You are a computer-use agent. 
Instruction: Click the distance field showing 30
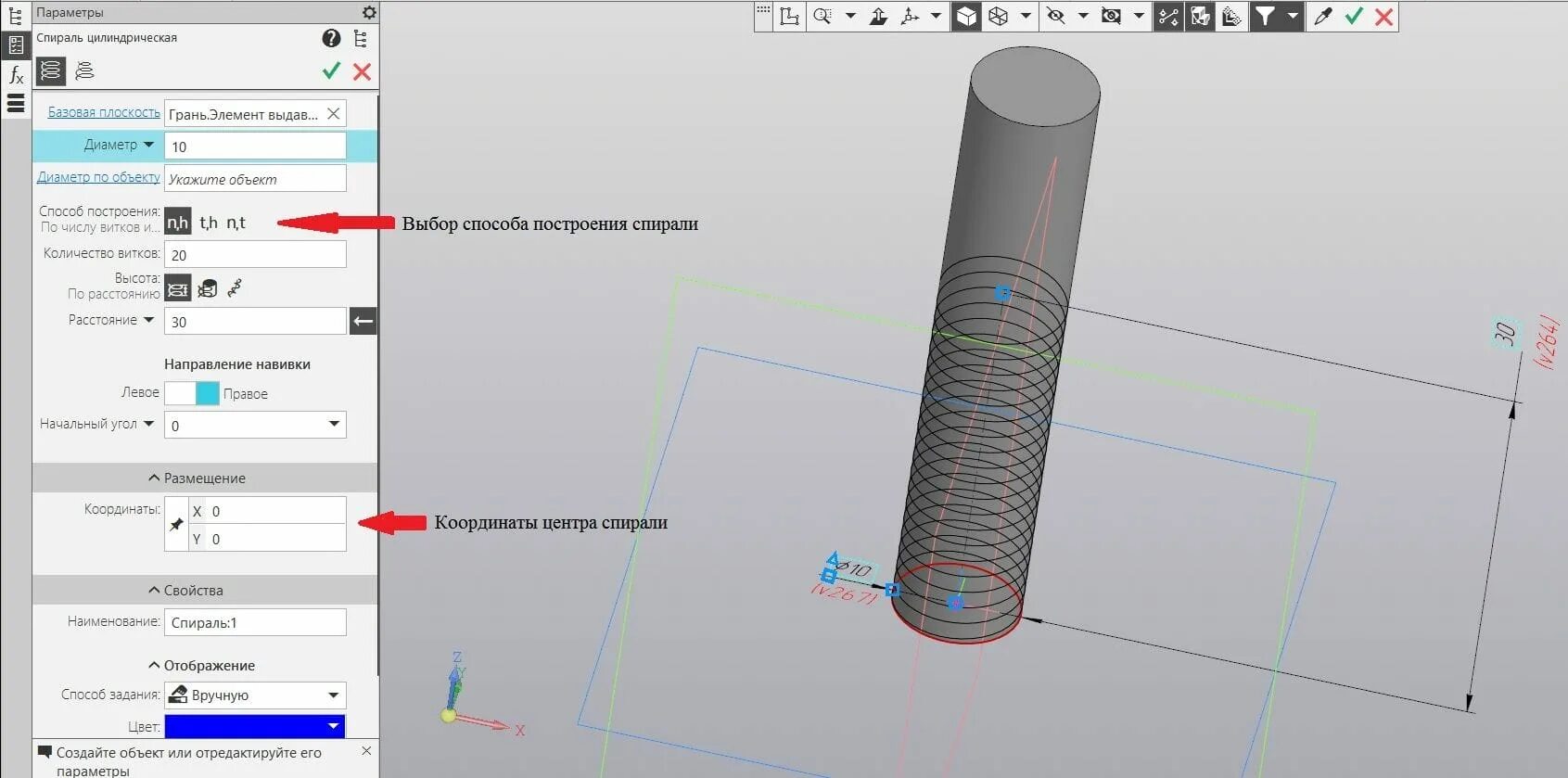point(255,321)
